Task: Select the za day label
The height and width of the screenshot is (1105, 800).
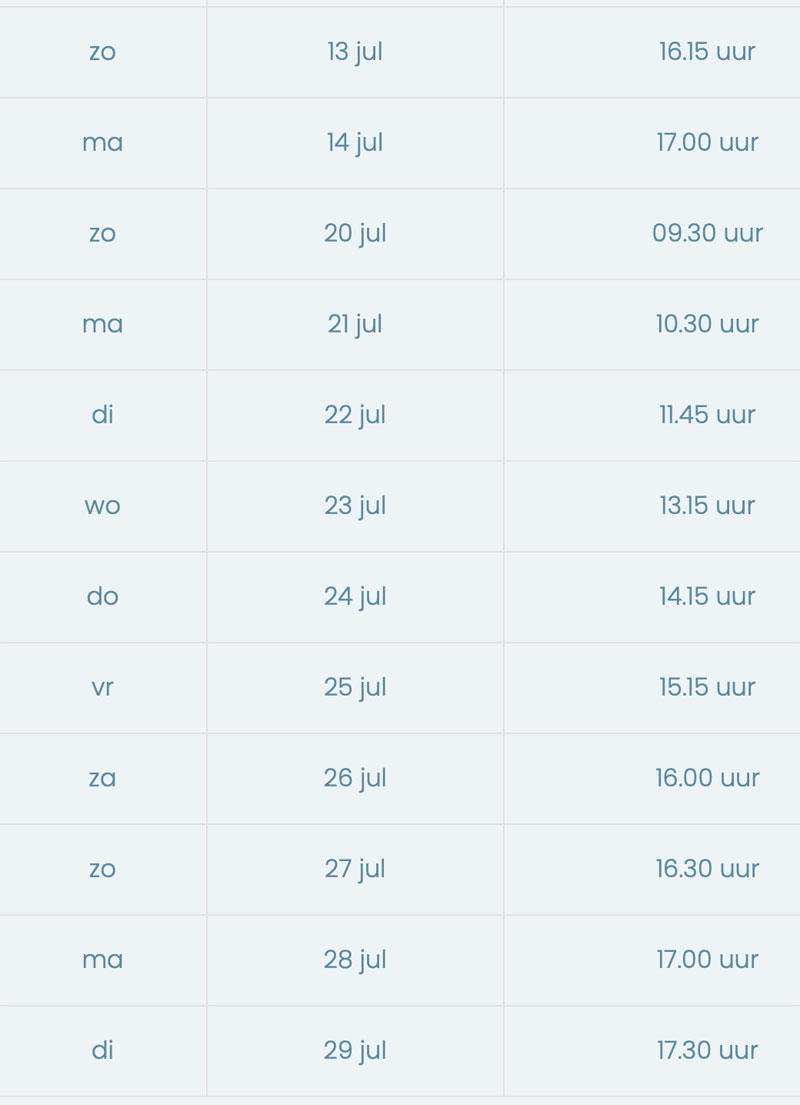Action: 102,779
